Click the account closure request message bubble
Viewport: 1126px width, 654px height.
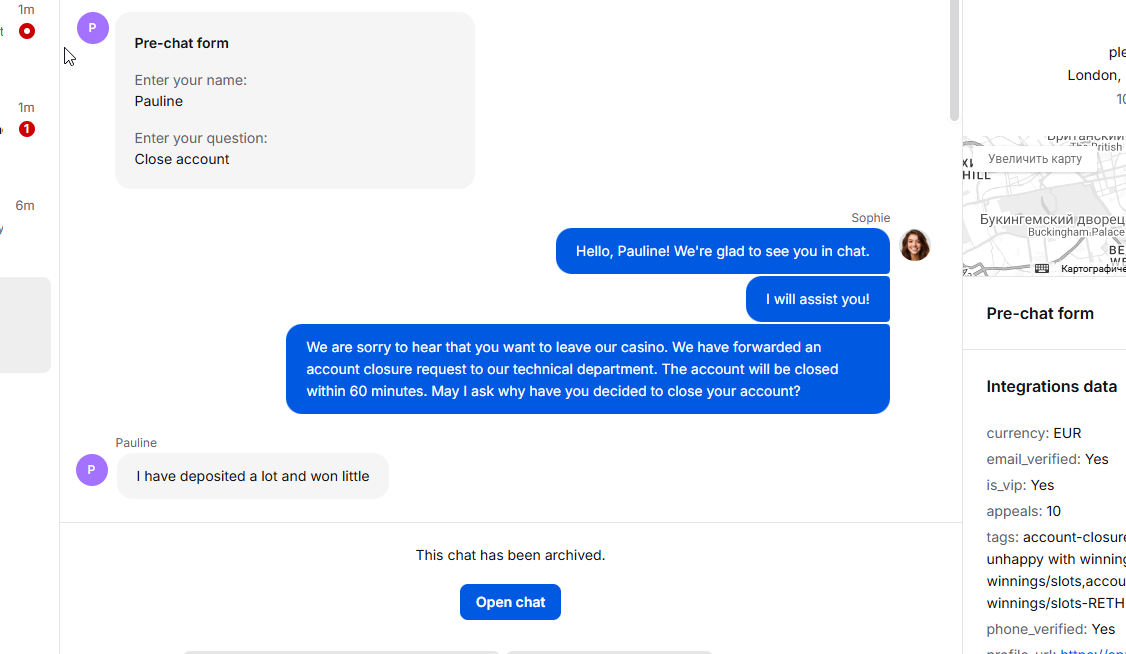587,369
